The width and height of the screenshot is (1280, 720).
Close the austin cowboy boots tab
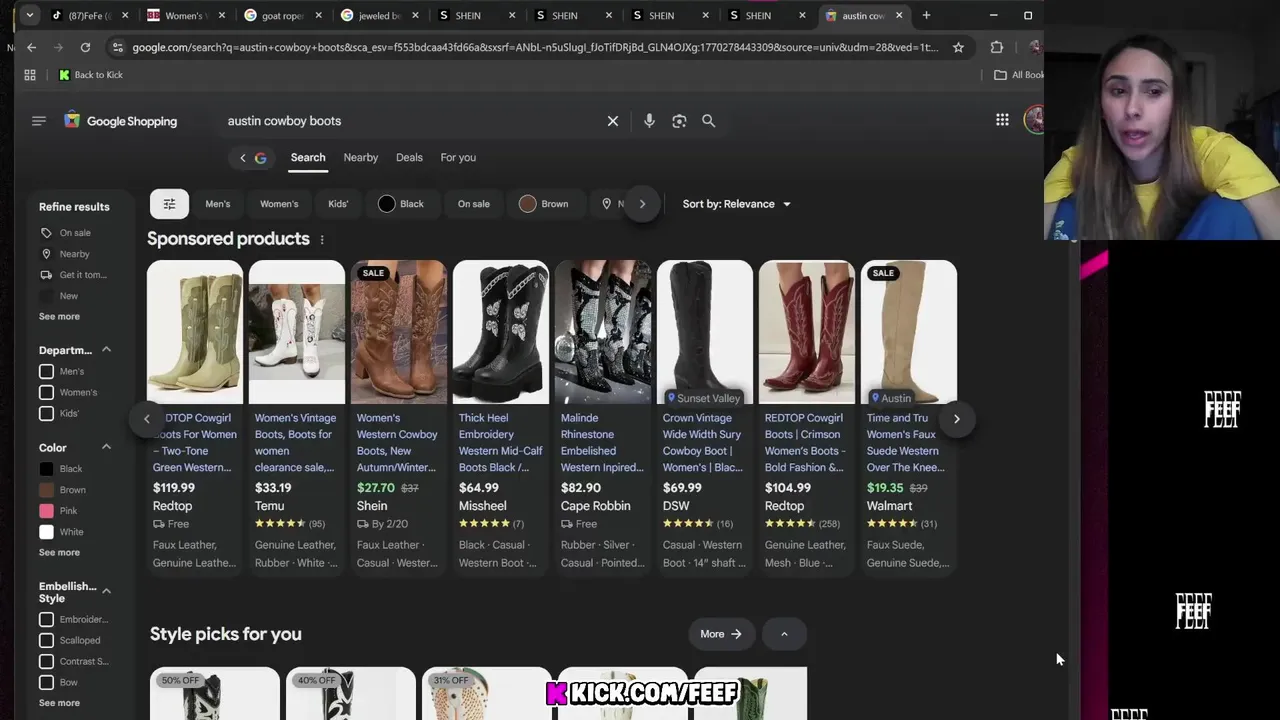coord(899,15)
